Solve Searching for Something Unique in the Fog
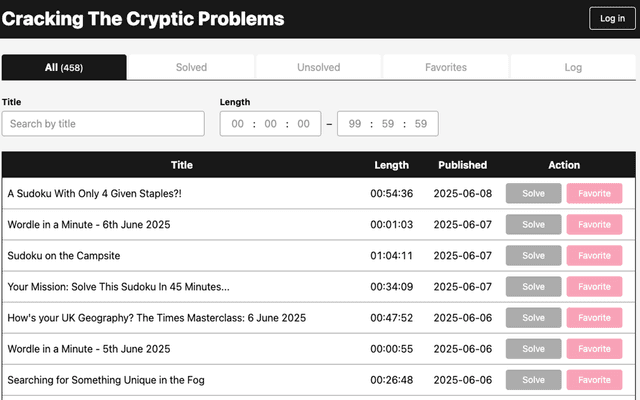The image size is (640, 400). (533, 380)
